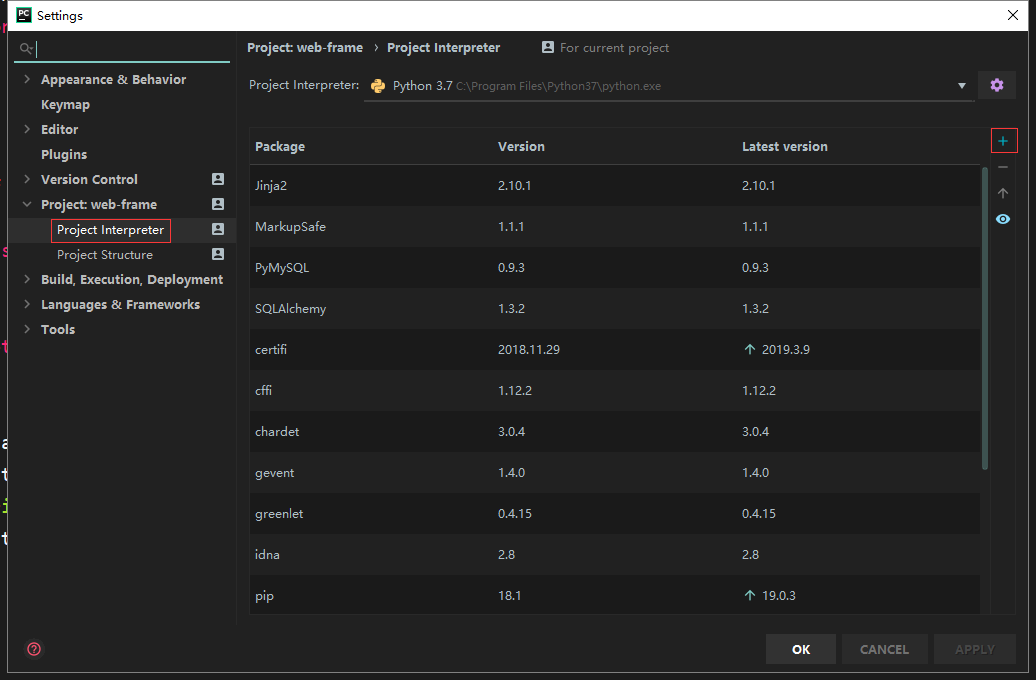The height and width of the screenshot is (680, 1036).
Task: Click the OK button
Action: 801,649
